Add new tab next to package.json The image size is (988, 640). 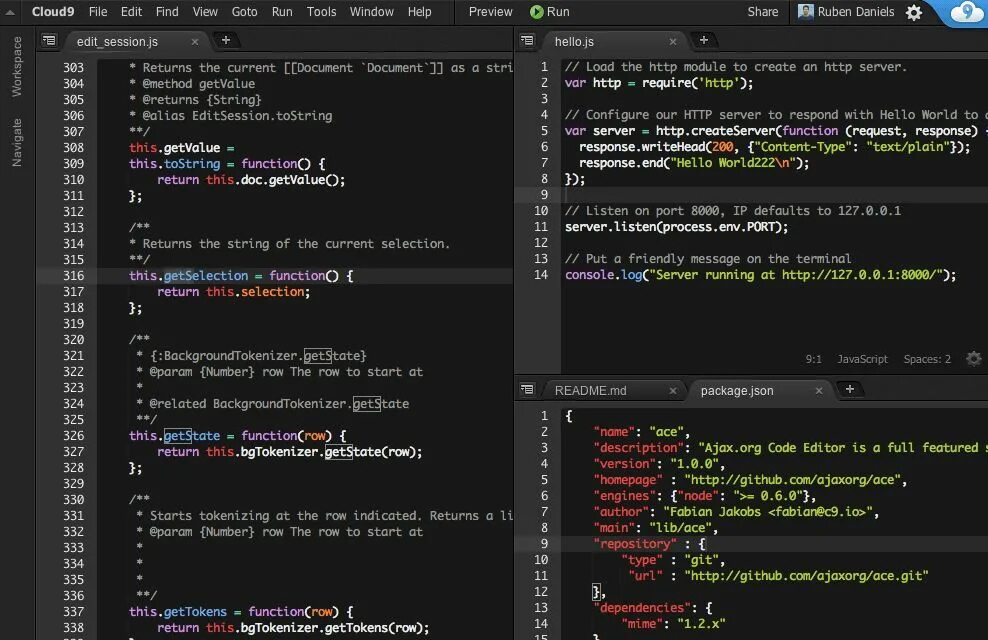tap(849, 389)
